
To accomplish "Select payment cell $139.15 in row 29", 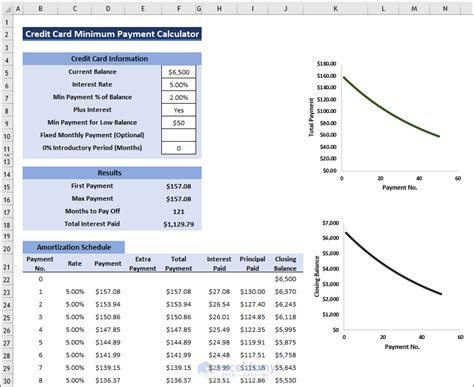I will (x=108, y=368).
